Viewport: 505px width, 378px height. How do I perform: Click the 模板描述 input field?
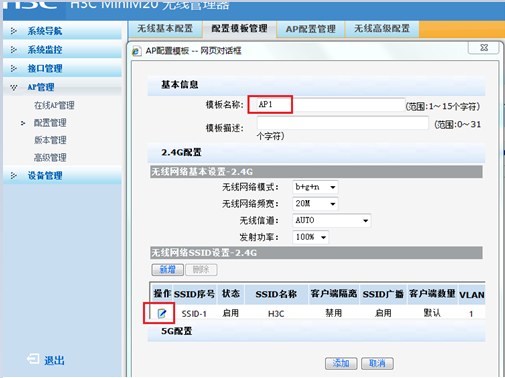[x=342, y=123]
